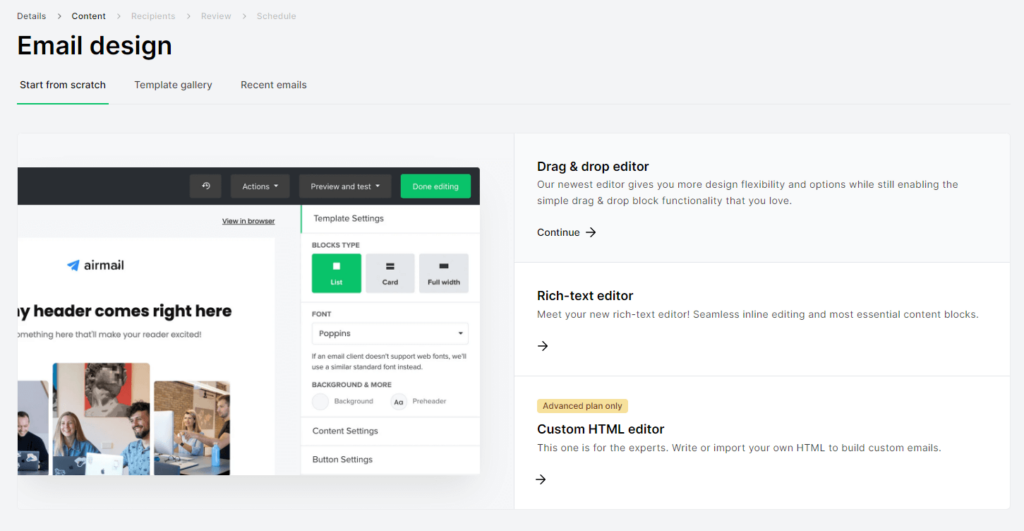The height and width of the screenshot is (531, 1024).
Task: Go to Content breadcrumb step
Action: (88, 16)
